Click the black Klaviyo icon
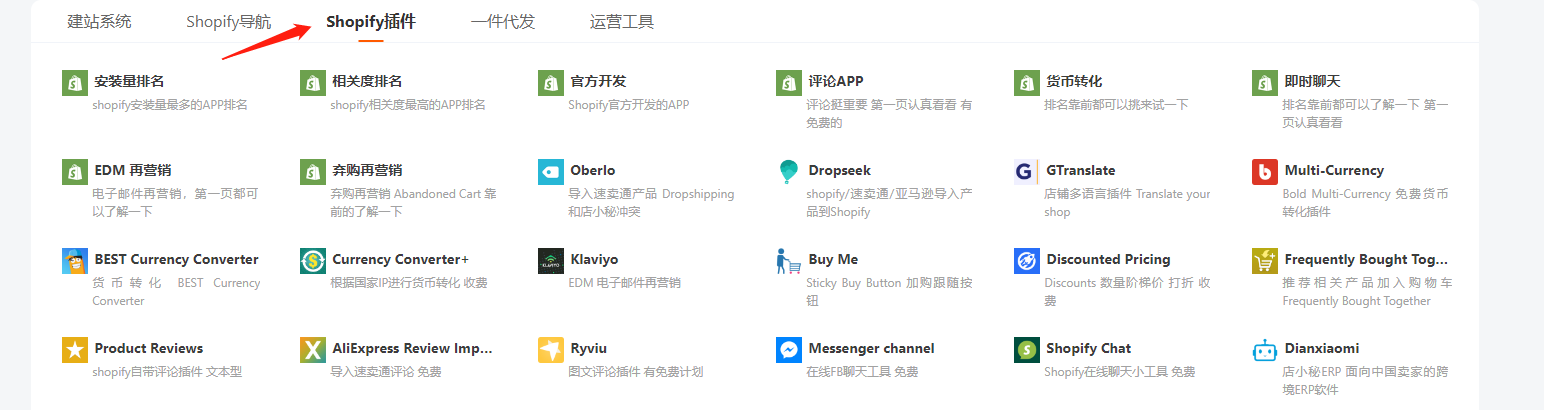The image size is (1544, 410). (x=551, y=261)
